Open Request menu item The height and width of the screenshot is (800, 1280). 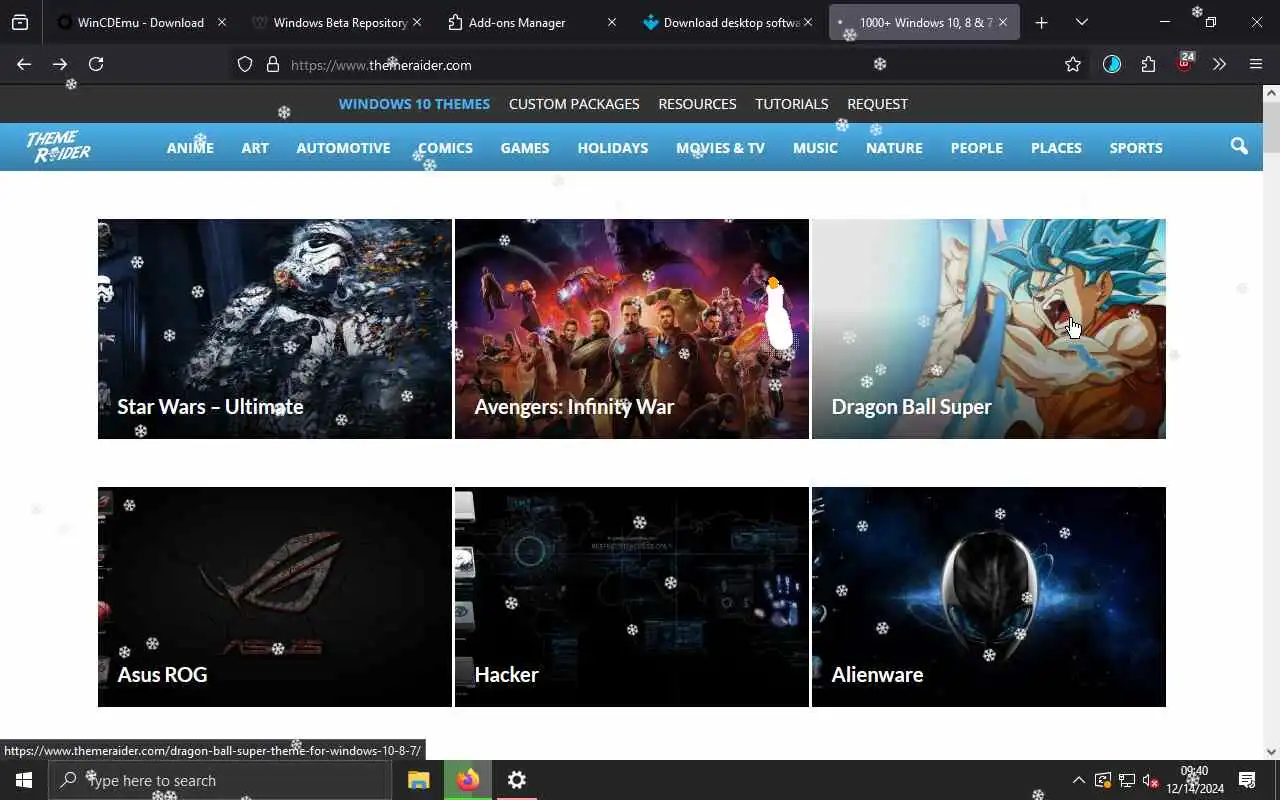[x=877, y=104]
